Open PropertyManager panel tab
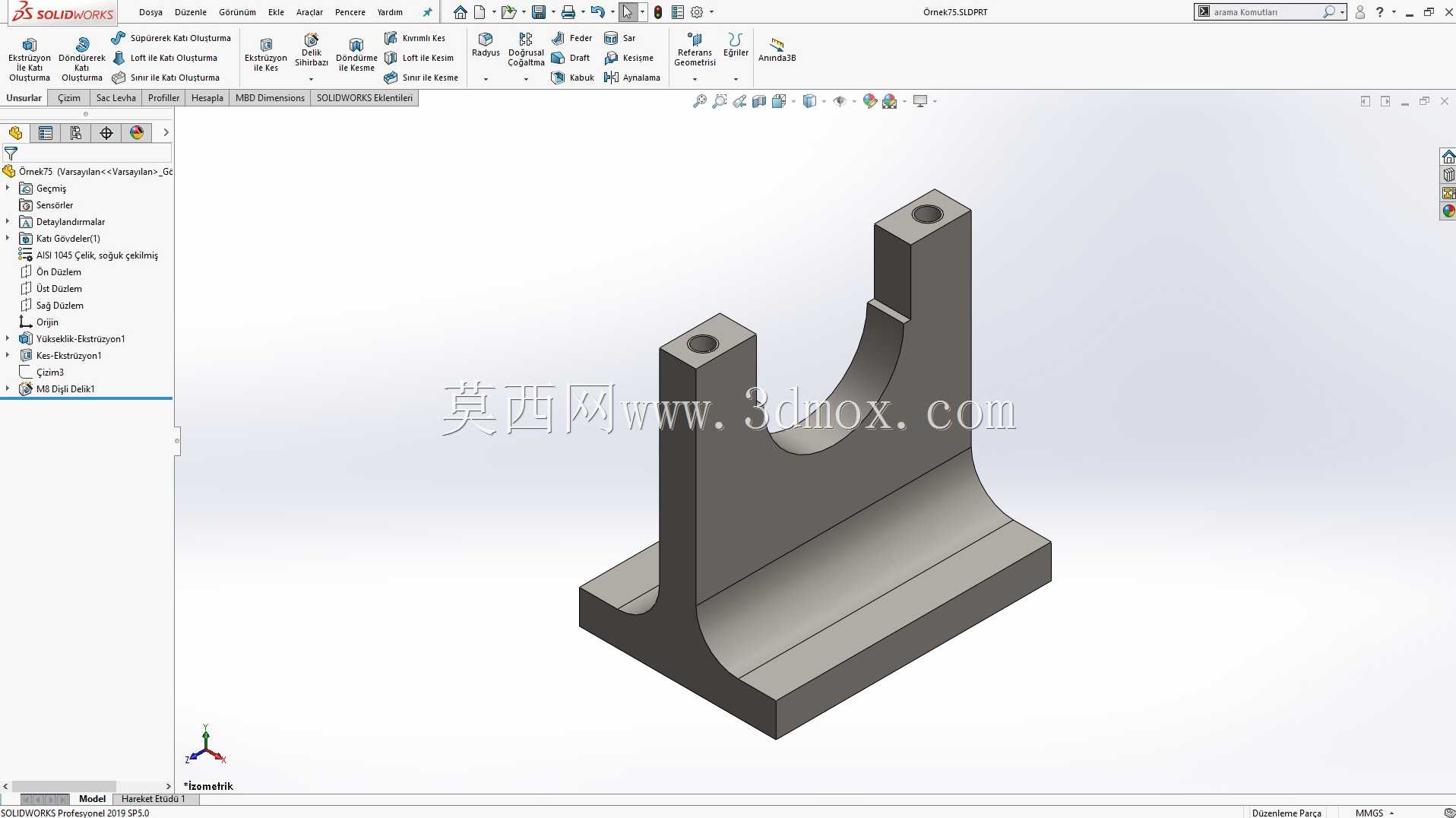Image resolution: width=1456 pixels, height=818 pixels. click(46, 133)
